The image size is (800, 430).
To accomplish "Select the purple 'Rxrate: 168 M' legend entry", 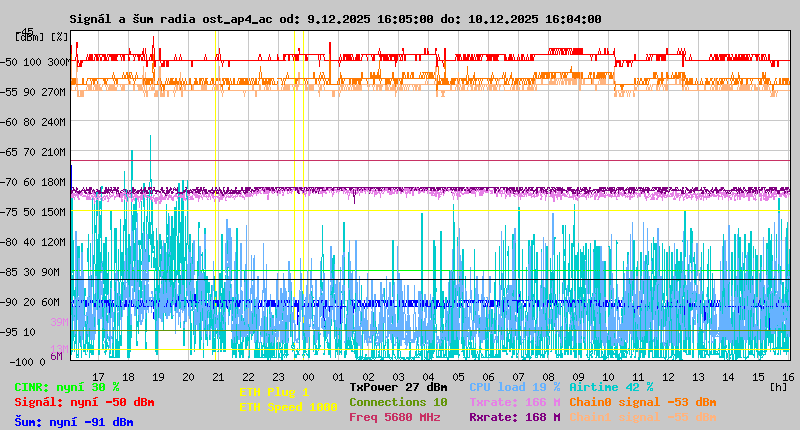I will pyautogui.click(x=514, y=417).
